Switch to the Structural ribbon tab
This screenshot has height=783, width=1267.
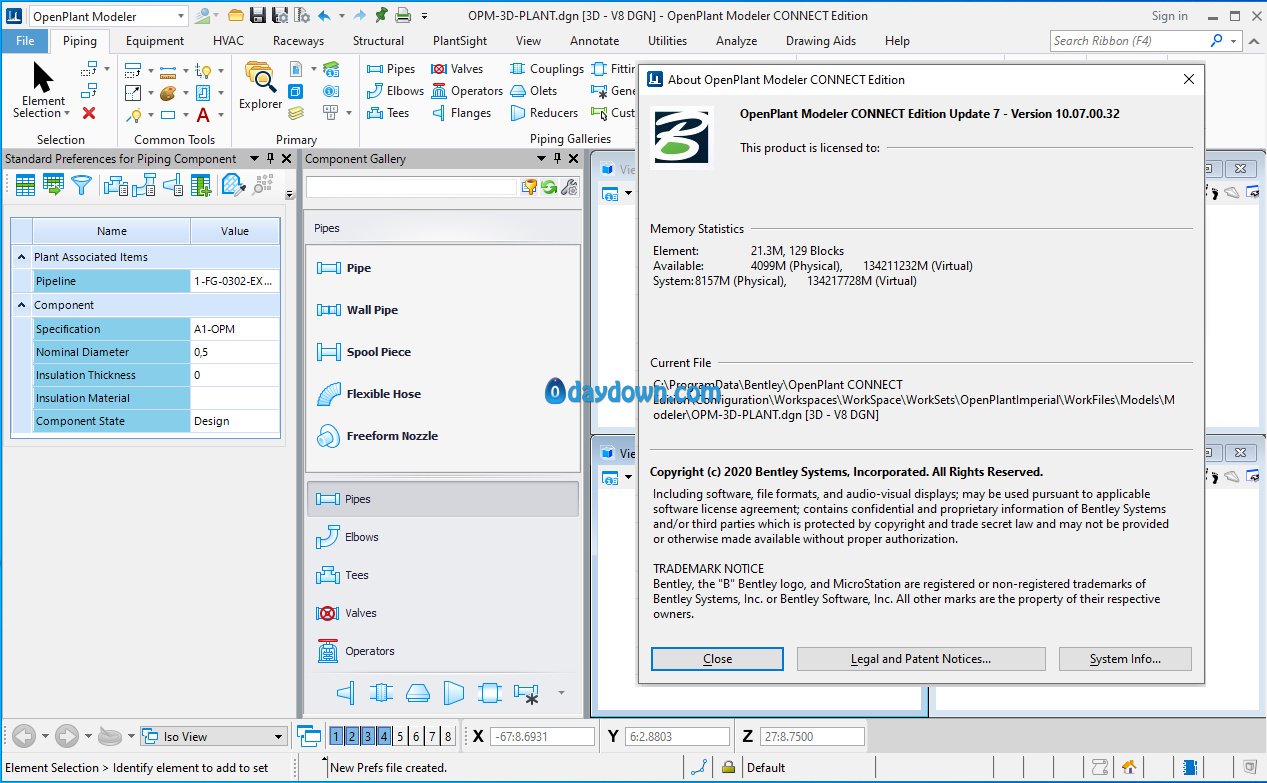[x=378, y=41]
